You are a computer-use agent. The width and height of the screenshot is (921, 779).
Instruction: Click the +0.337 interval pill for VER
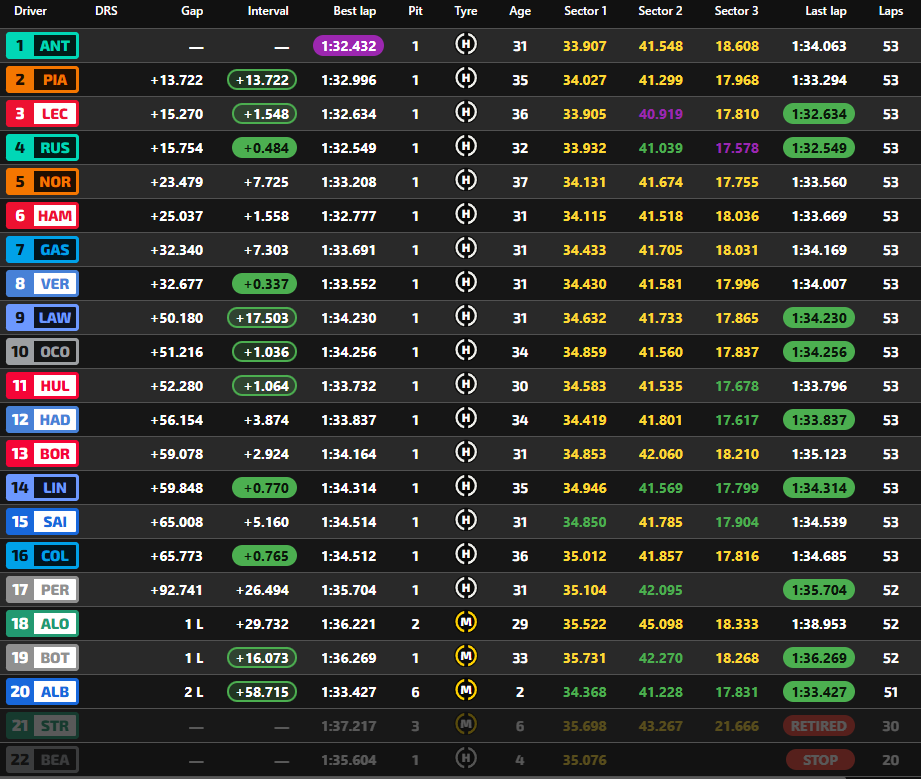[x=264, y=284]
